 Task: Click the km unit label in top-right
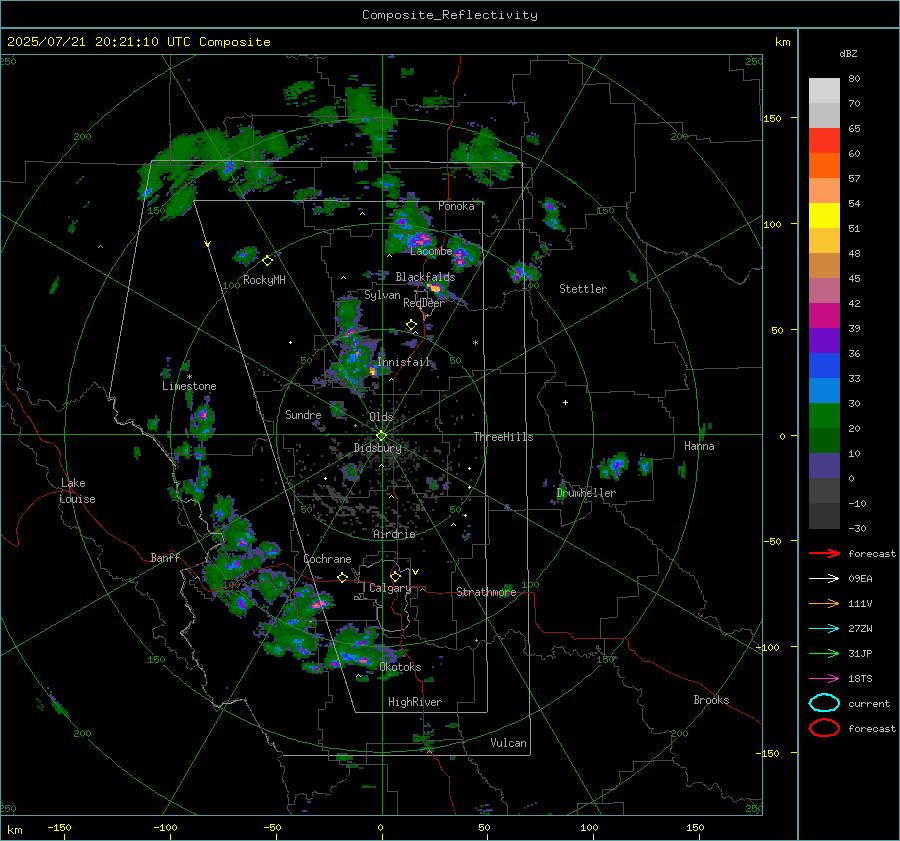[782, 42]
